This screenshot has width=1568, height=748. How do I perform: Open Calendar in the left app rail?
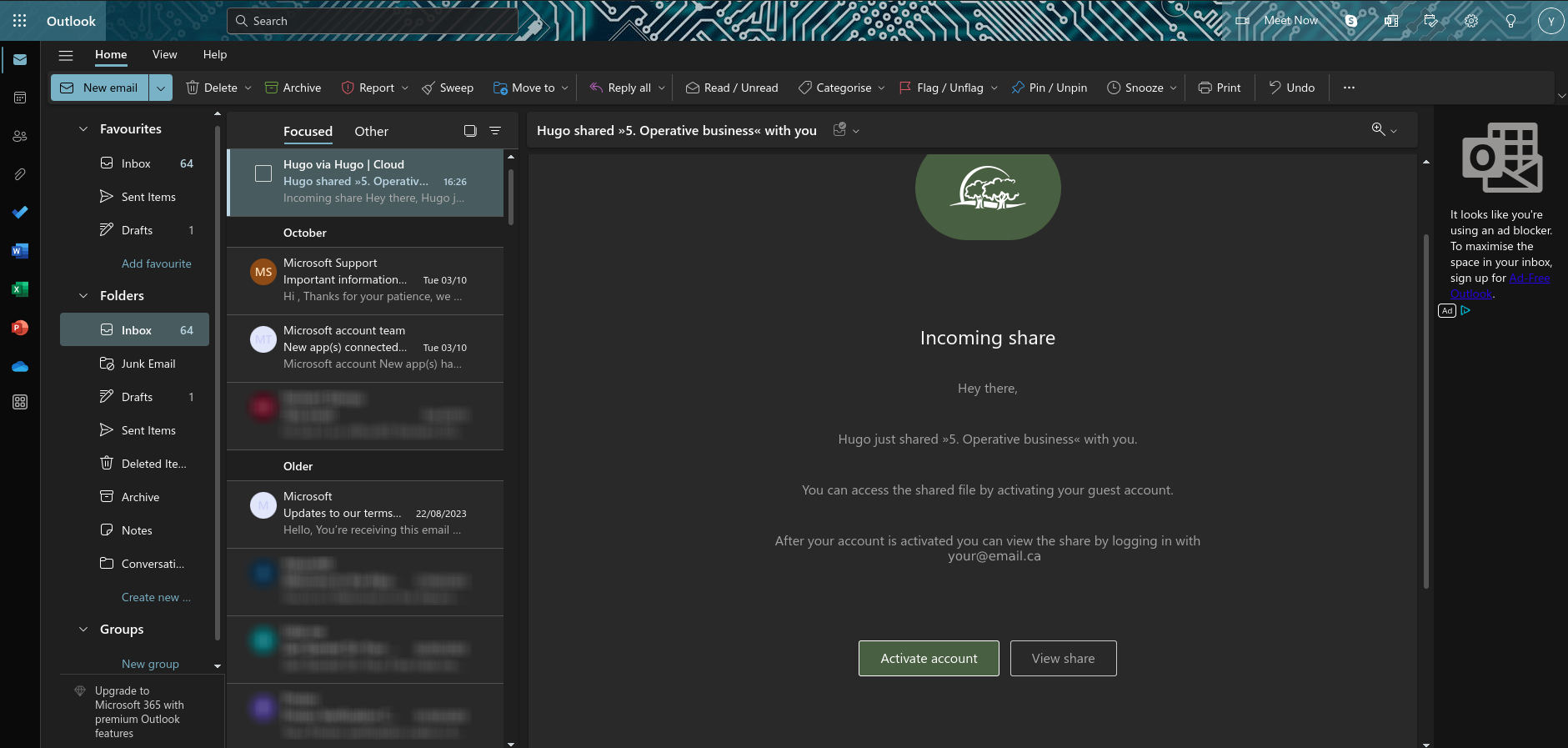[20, 98]
